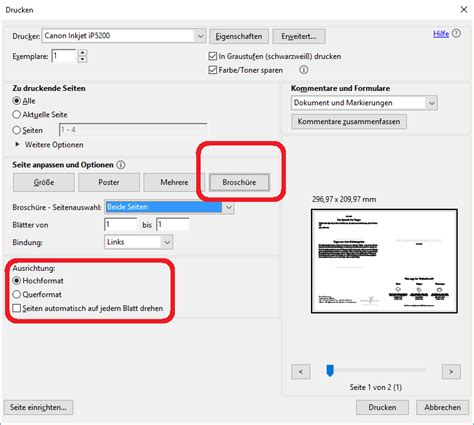Click the Seiten range field
Screen dimensions: 474x425
(133, 130)
